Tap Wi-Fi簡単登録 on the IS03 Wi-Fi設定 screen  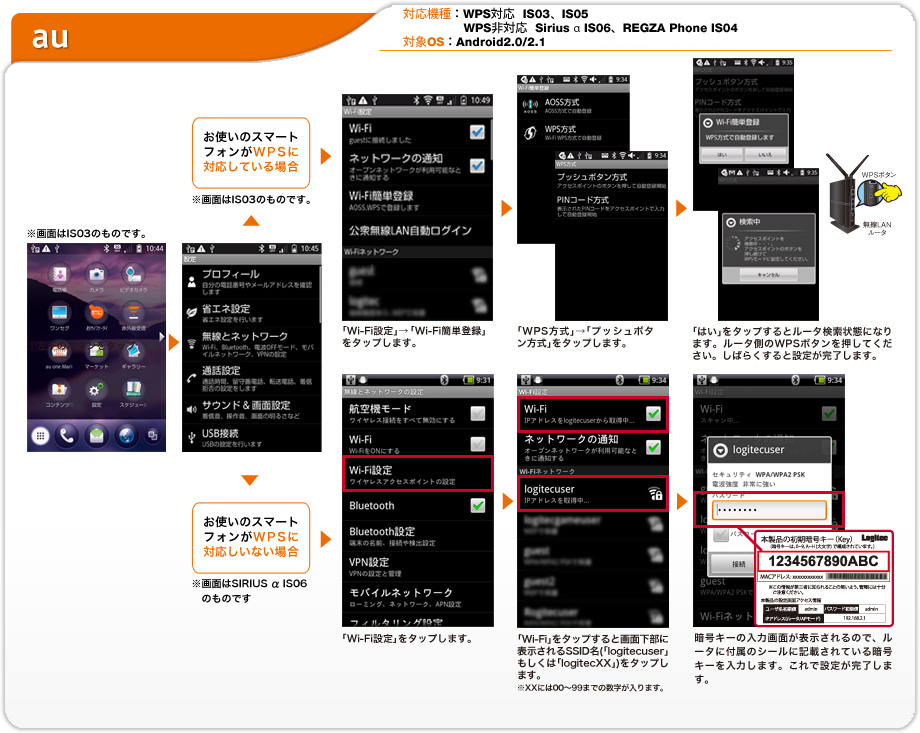point(417,200)
